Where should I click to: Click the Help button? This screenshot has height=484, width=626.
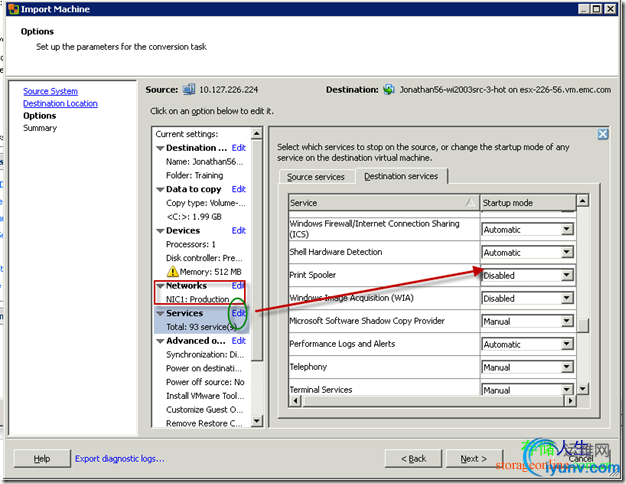point(42,458)
